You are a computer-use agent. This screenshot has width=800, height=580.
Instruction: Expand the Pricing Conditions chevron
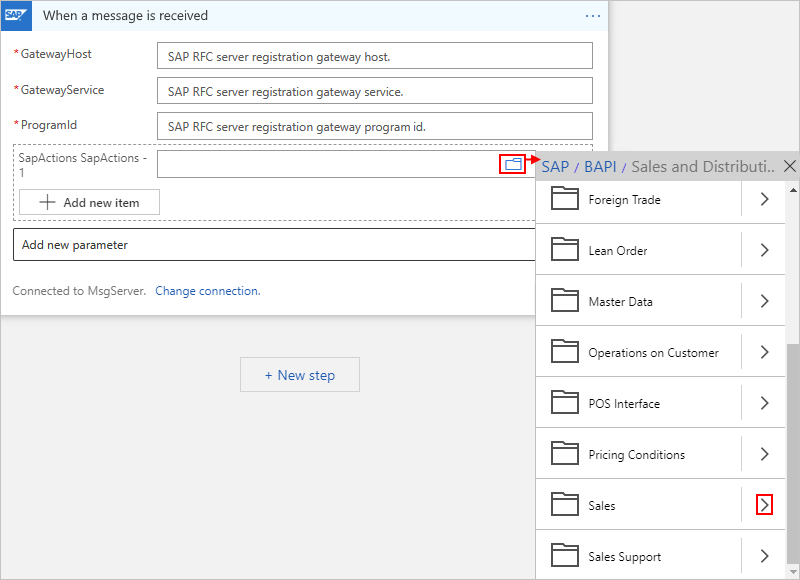tap(764, 455)
